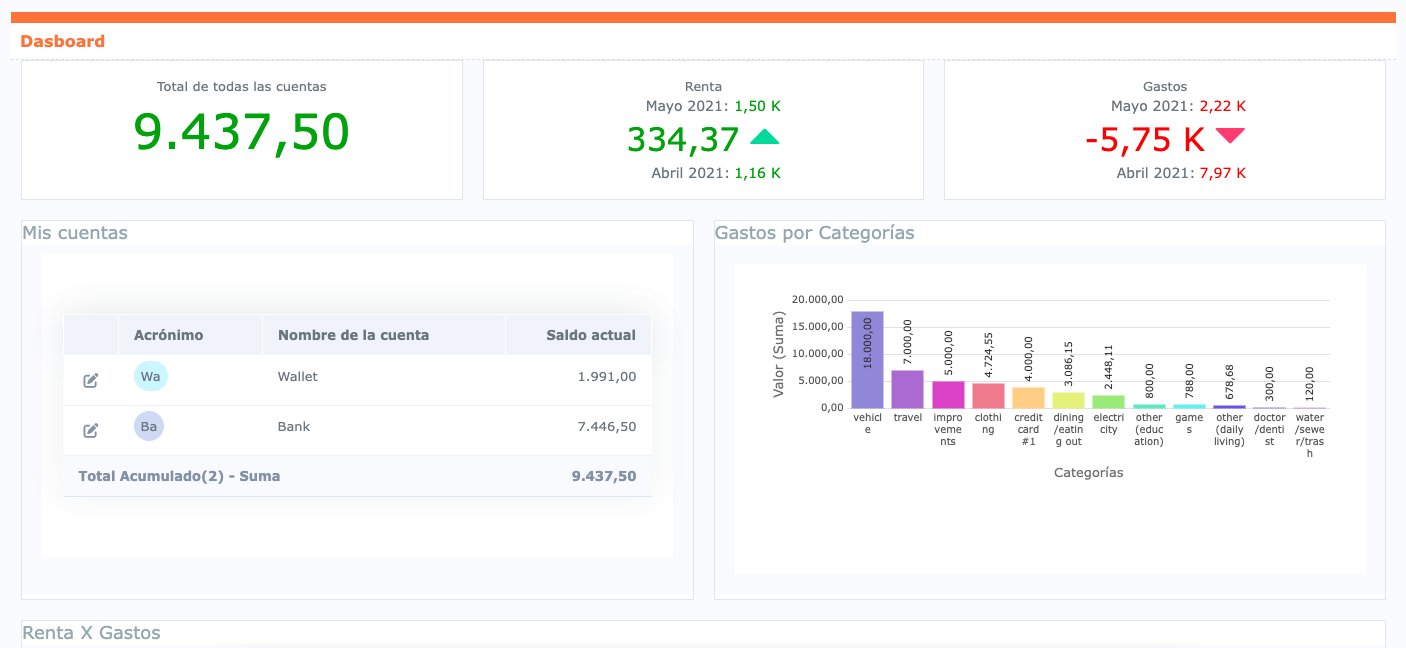Select the magenta improvements bar
This screenshot has height=648, width=1406.
(948, 394)
